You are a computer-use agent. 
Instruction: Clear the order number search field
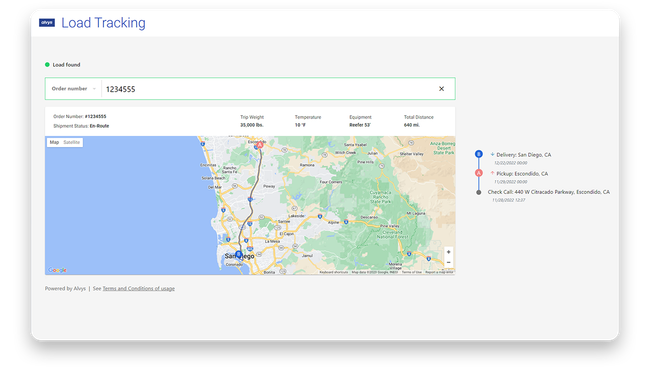click(x=441, y=89)
